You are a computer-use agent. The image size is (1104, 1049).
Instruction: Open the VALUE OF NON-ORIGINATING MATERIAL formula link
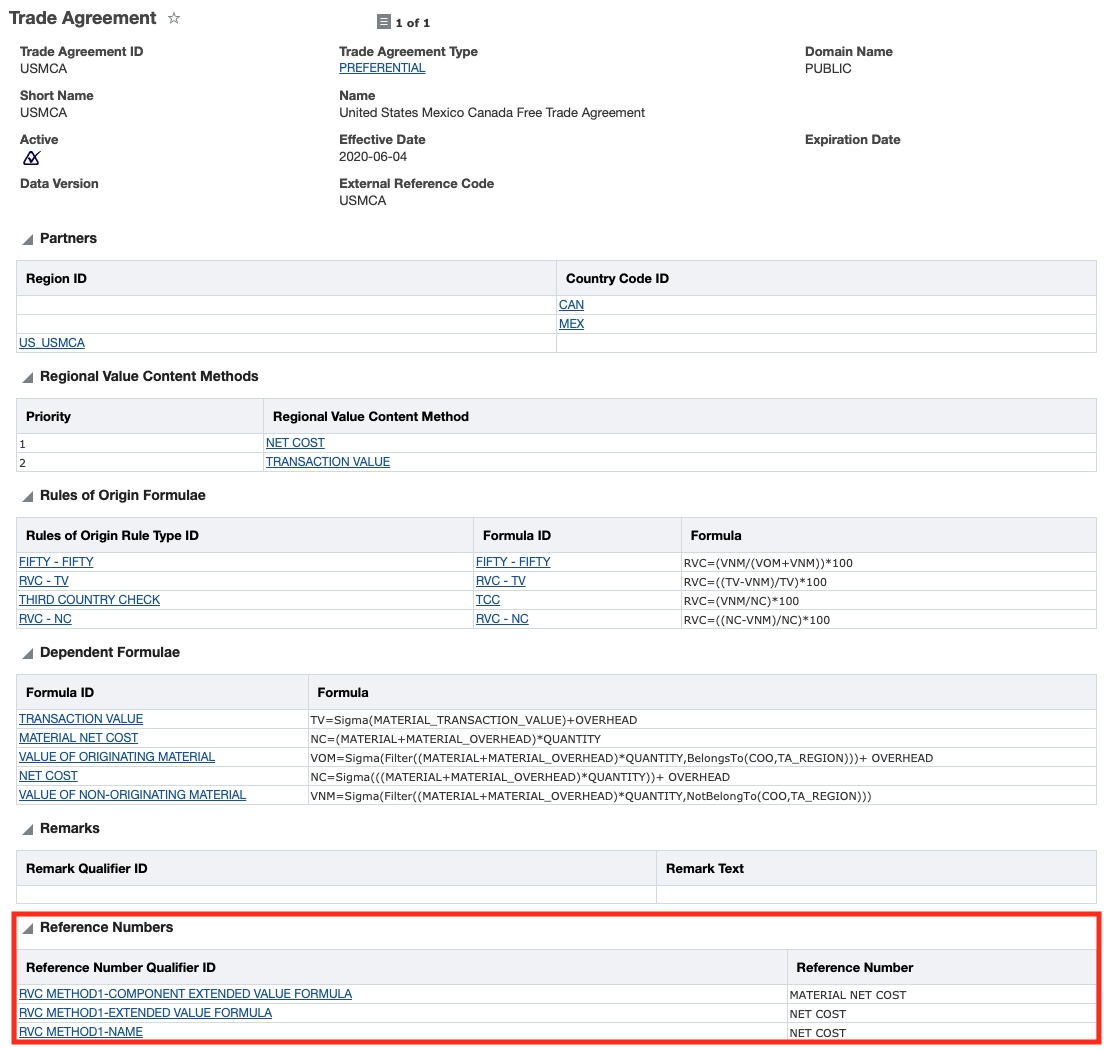coord(132,795)
